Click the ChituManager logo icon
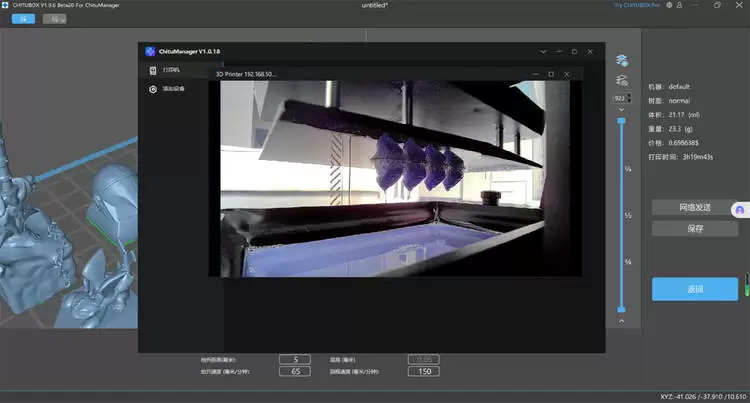 tap(150, 51)
